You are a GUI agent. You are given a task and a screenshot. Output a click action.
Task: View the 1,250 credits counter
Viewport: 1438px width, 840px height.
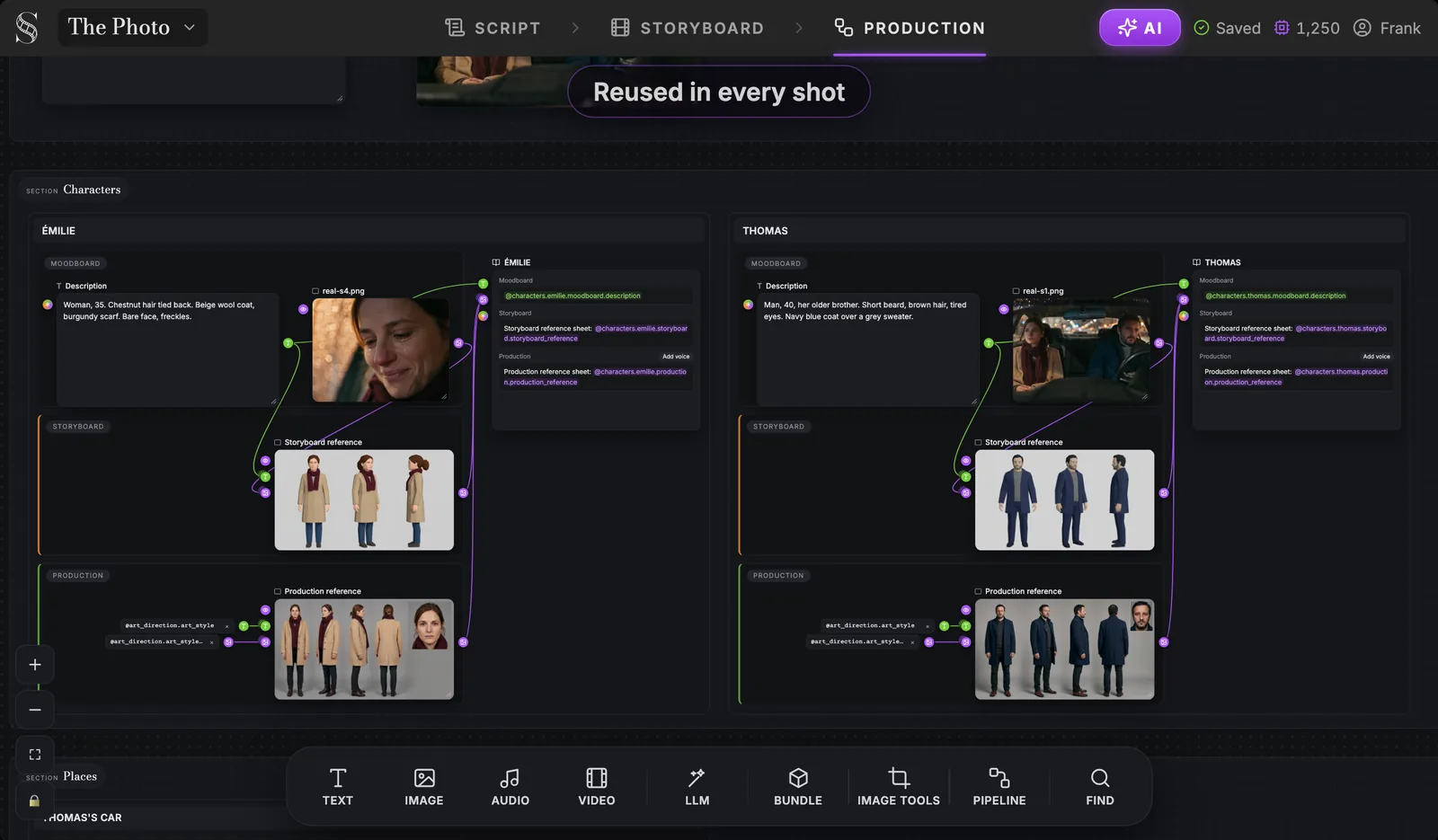[1307, 28]
